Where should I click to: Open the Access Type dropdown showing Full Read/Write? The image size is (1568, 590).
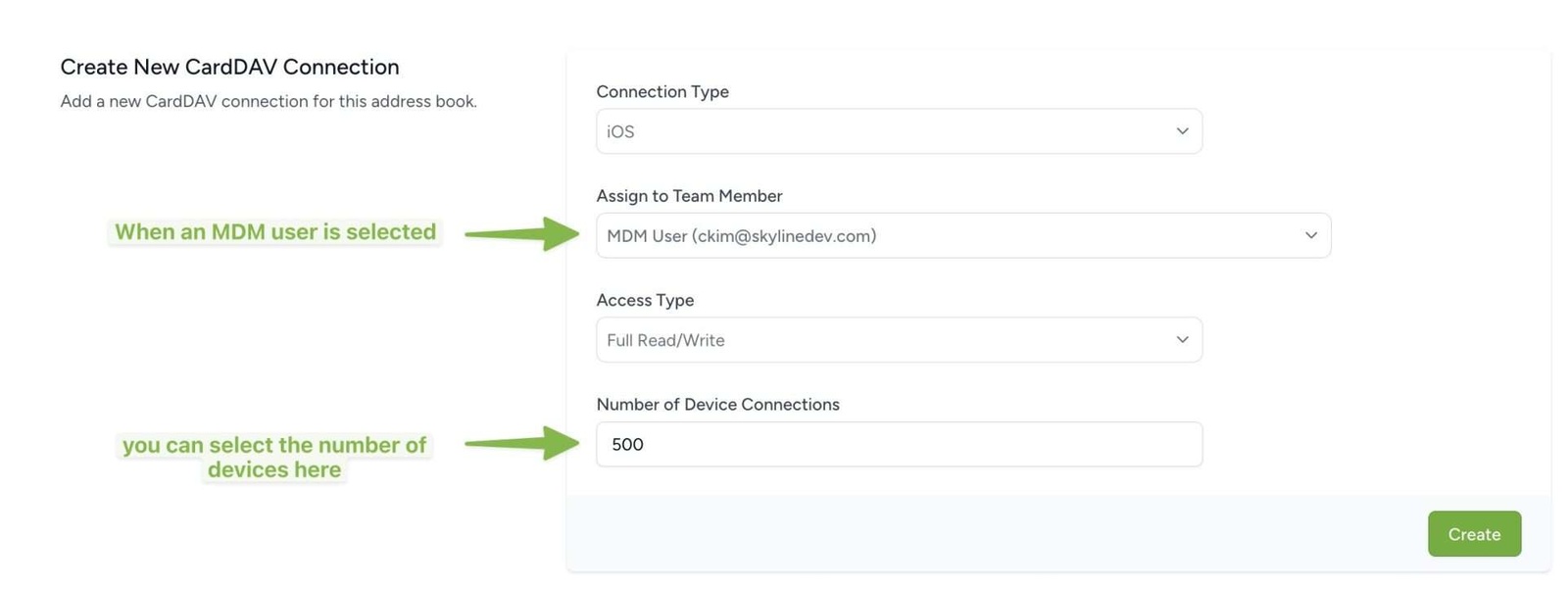[882, 340]
